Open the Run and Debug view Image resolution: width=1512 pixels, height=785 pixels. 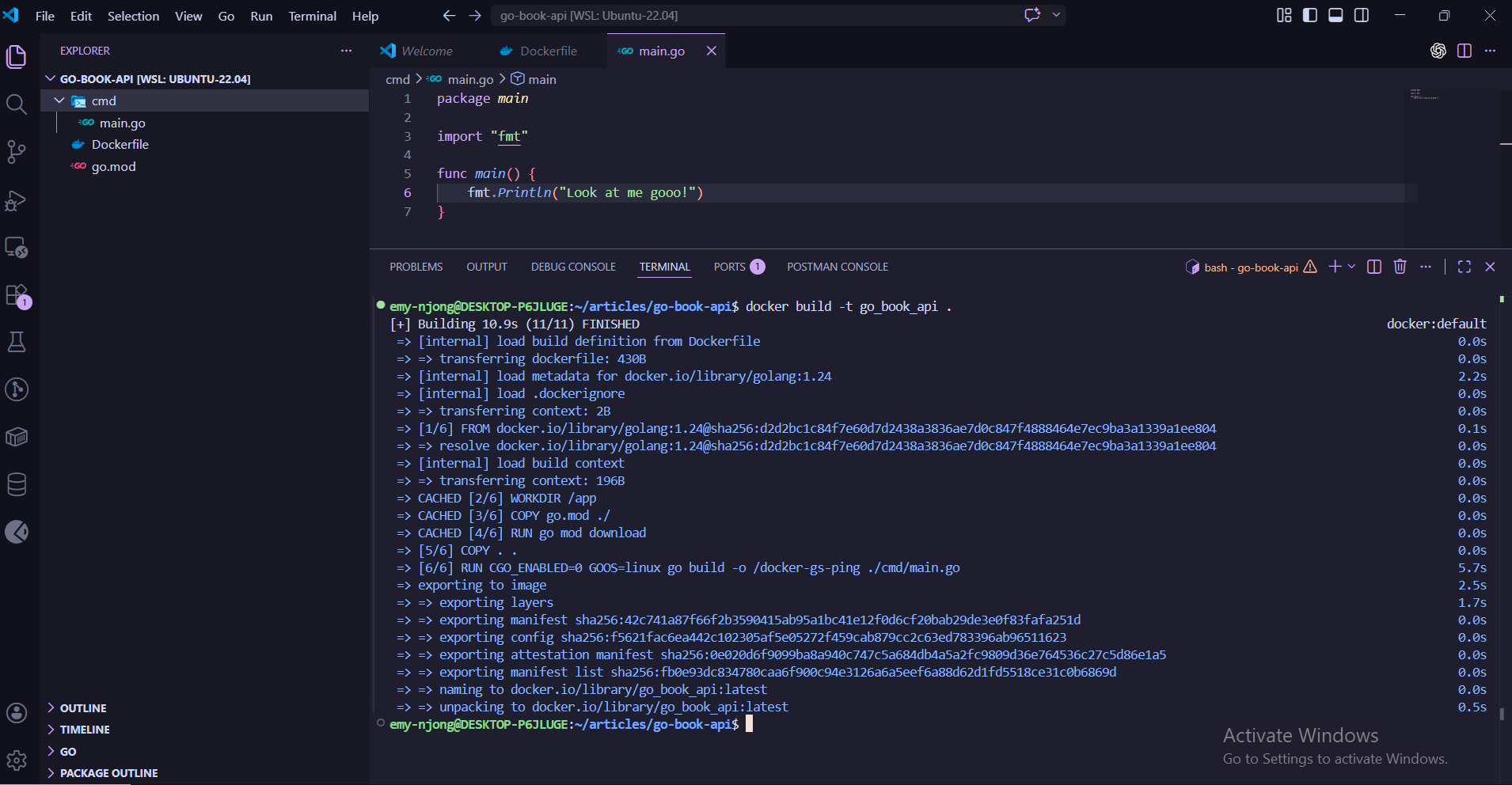pyautogui.click(x=17, y=201)
